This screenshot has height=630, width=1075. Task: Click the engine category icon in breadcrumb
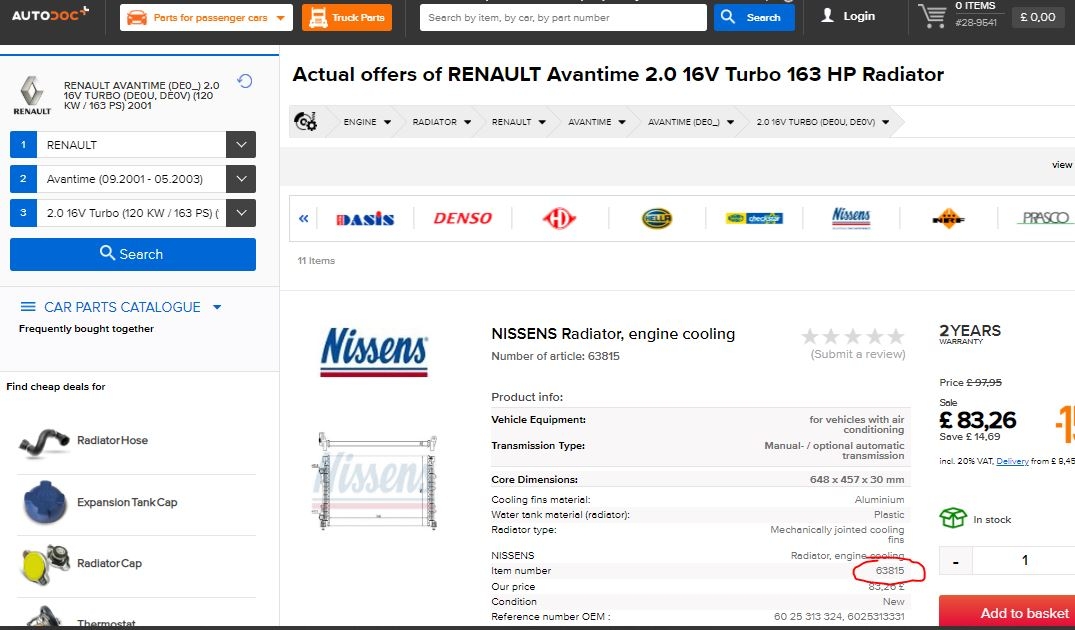(305, 122)
